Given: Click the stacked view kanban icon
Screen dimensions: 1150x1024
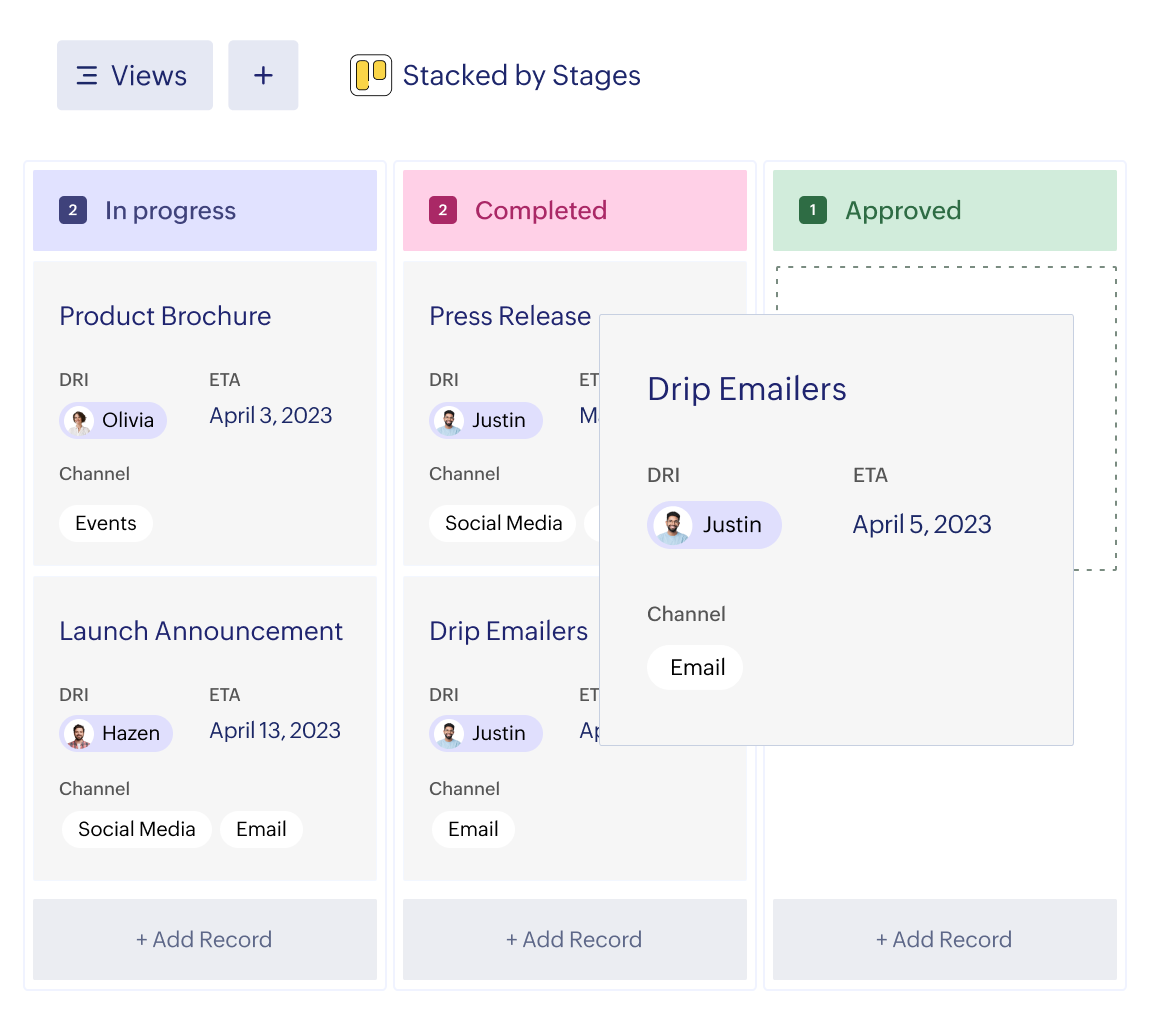Looking at the screenshot, I should pyautogui.click(x=370, y=76).
